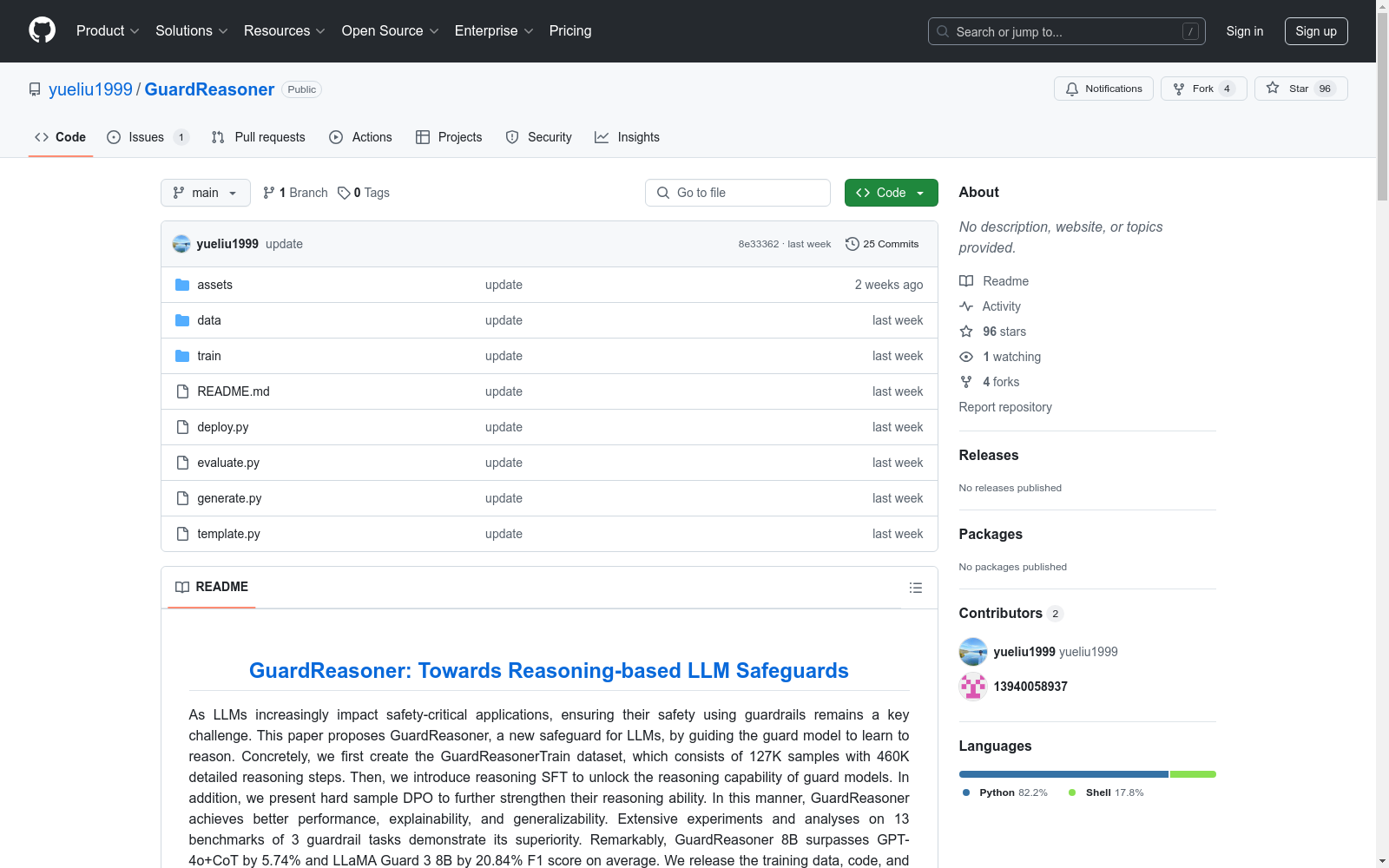
Task: Click the generate.py file icon
Action: 182,498
